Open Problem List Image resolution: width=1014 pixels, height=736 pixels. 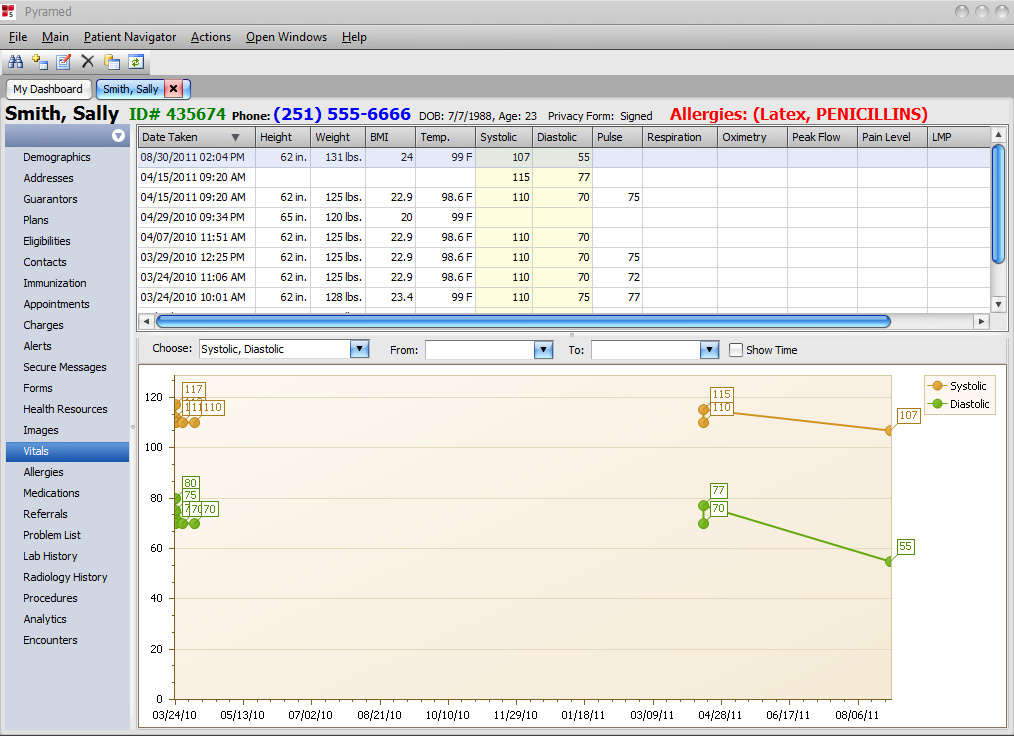click(x=52, y=535)
